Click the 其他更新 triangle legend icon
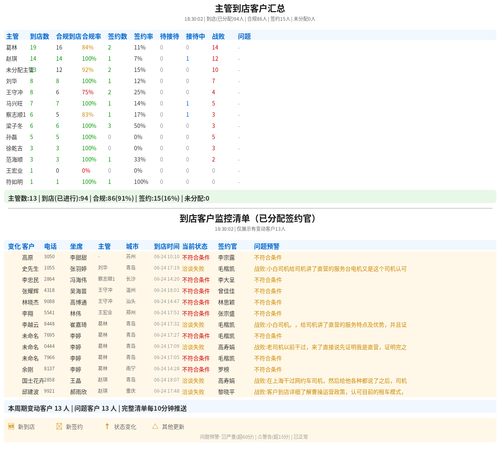The image size is (500, 459). click(155, 426)
